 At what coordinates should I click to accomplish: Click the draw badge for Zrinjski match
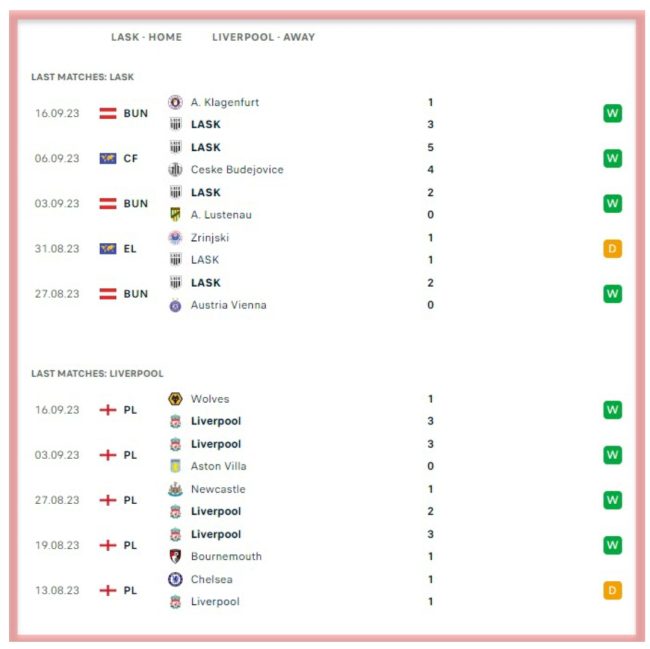tap(612, 249)
